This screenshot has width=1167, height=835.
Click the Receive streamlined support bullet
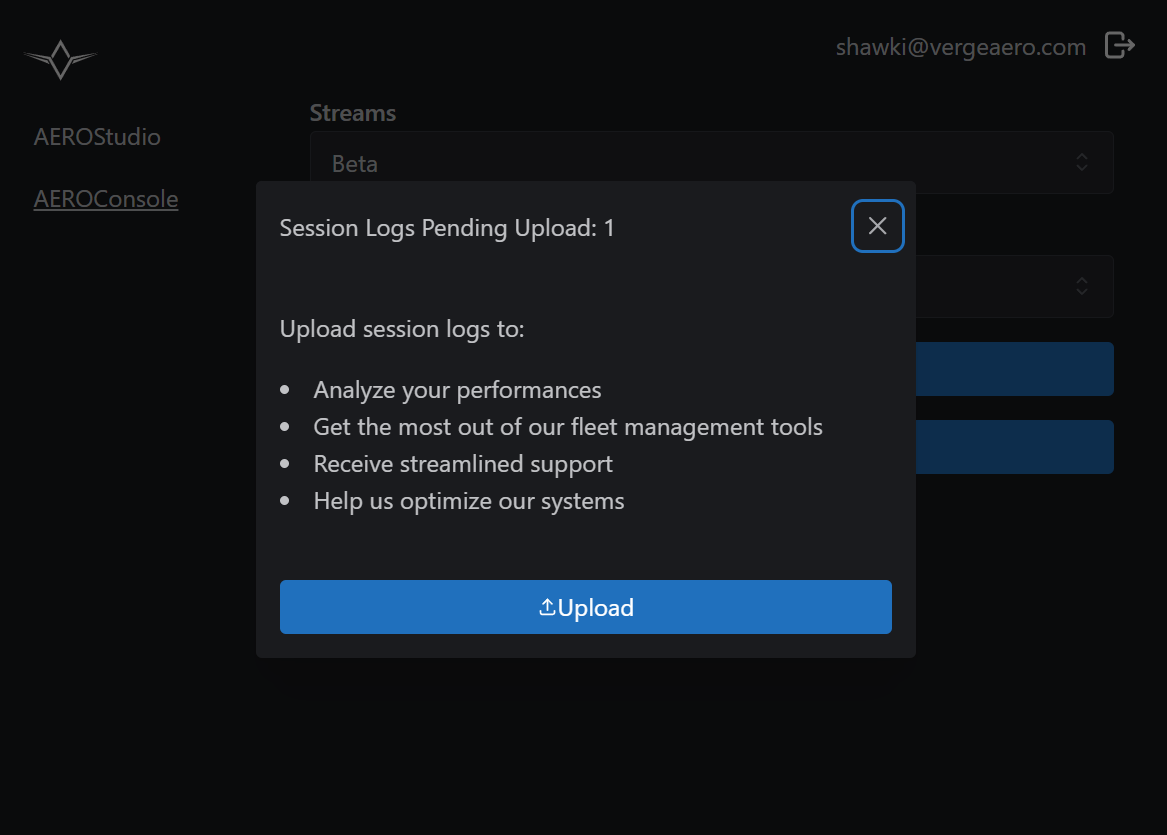(462, 464)
